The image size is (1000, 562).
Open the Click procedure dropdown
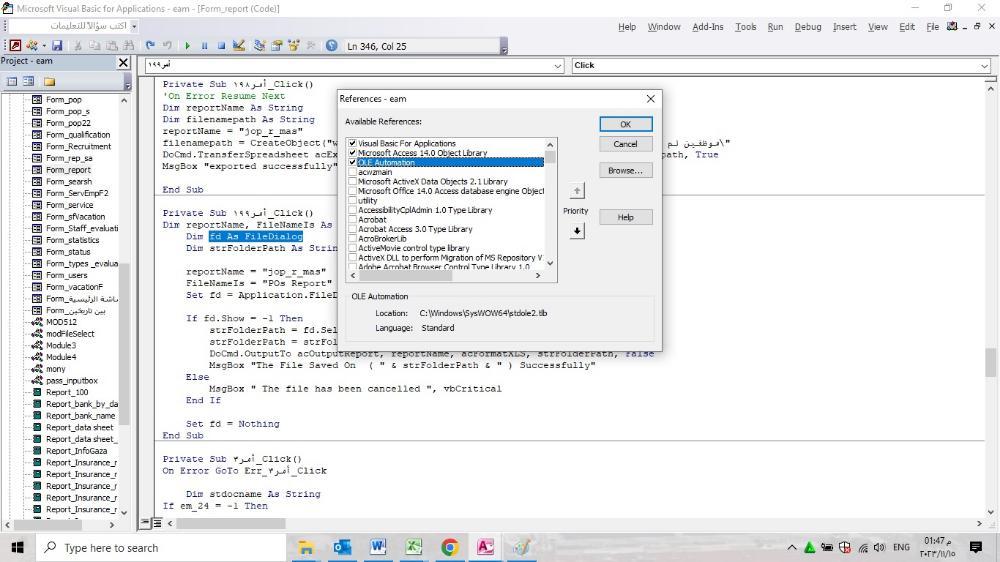pos(984,66)
